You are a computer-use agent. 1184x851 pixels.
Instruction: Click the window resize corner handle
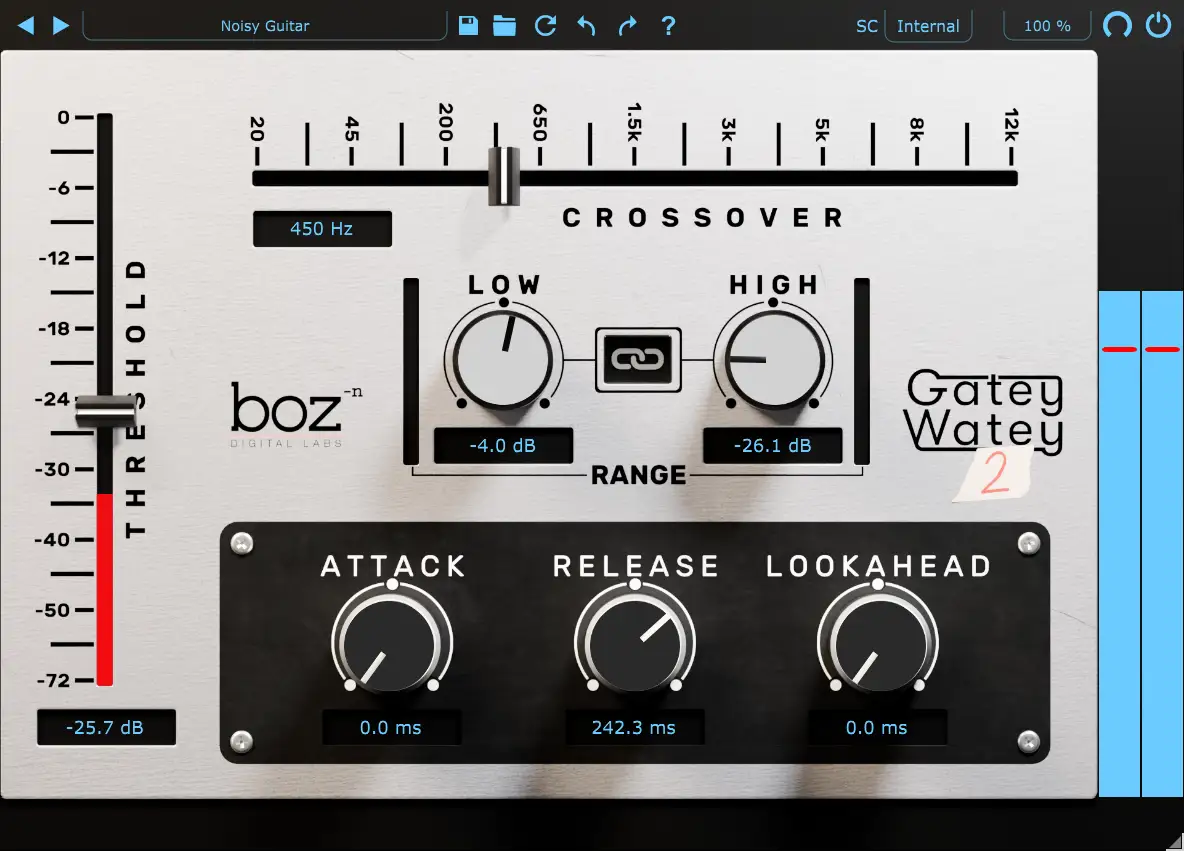pyautogui.click(x=1175, y=842)
